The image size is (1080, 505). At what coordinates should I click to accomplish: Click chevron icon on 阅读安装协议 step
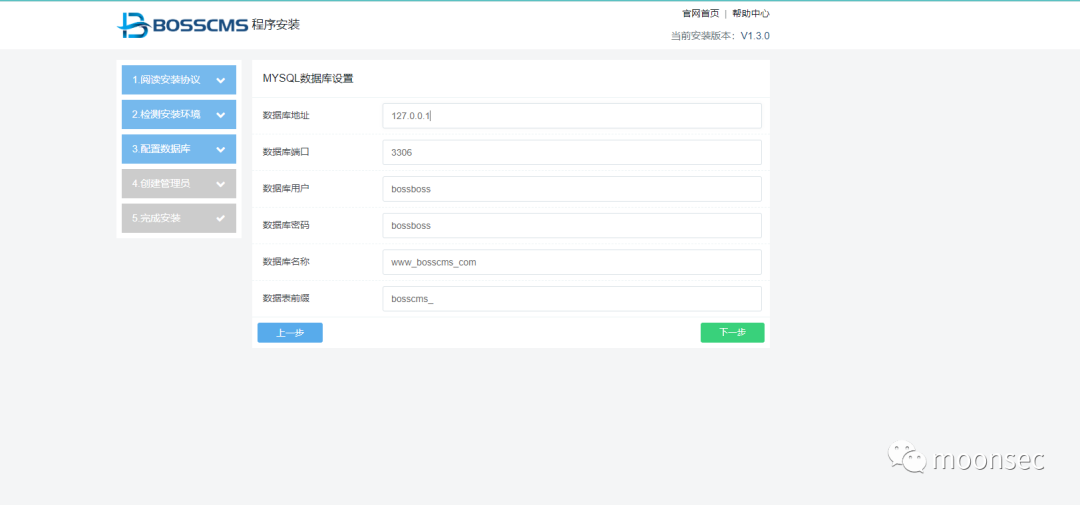pos(220,81)
